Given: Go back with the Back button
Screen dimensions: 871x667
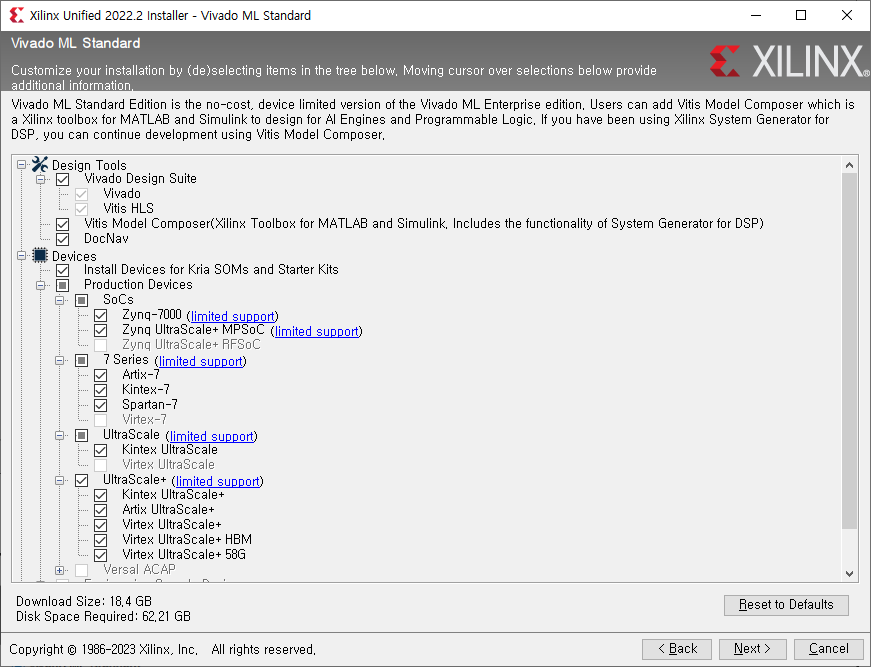Looking at the screenshot, I should (677, 649).
